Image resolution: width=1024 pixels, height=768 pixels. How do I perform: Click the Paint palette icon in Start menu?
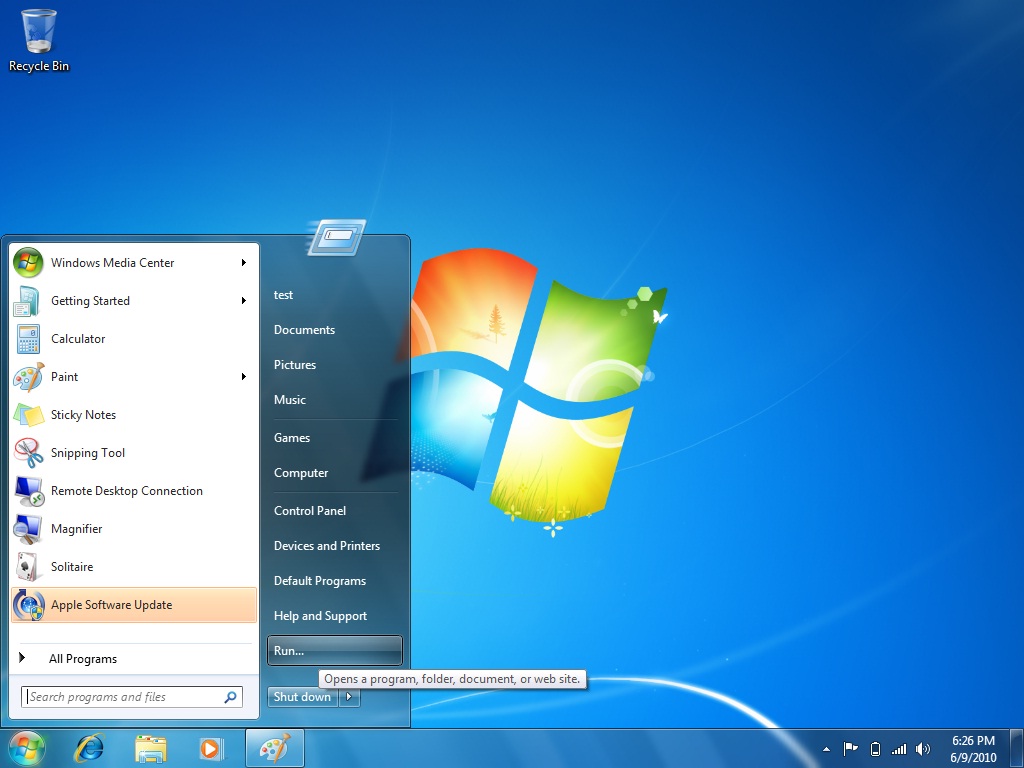coord(28,377)
